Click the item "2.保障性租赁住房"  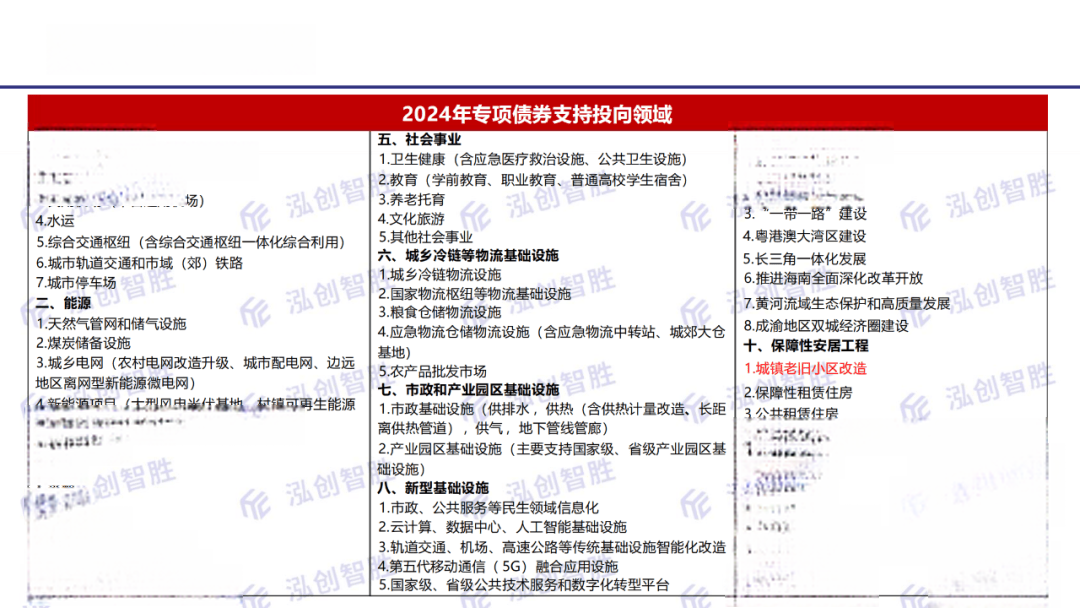point(798,392)
